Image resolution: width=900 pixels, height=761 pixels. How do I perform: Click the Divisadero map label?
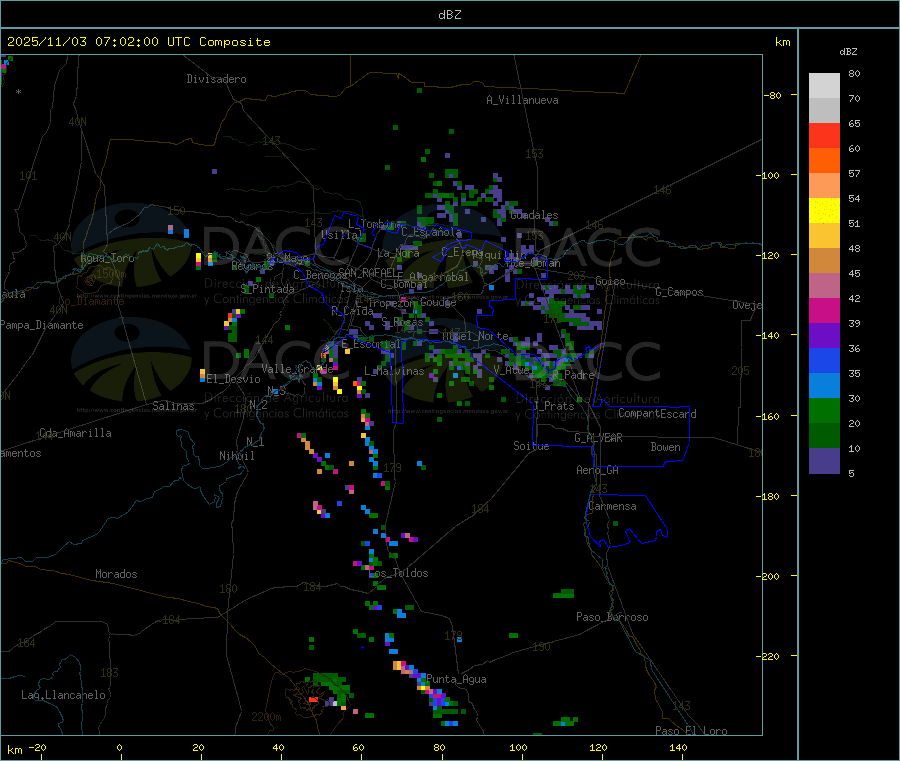tap(216, 79)
